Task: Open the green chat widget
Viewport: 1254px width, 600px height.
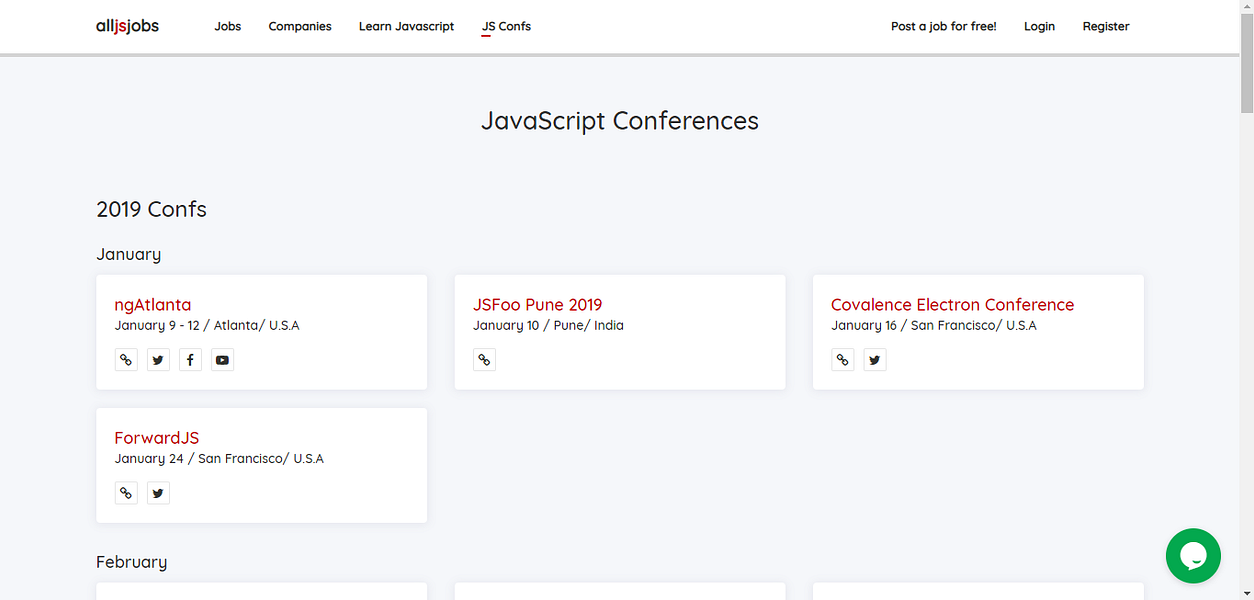Action: pos(1193,556)
